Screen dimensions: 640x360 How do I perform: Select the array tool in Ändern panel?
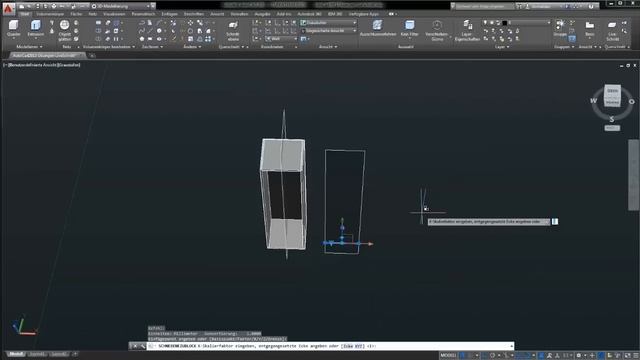click(x=209, y=39)
